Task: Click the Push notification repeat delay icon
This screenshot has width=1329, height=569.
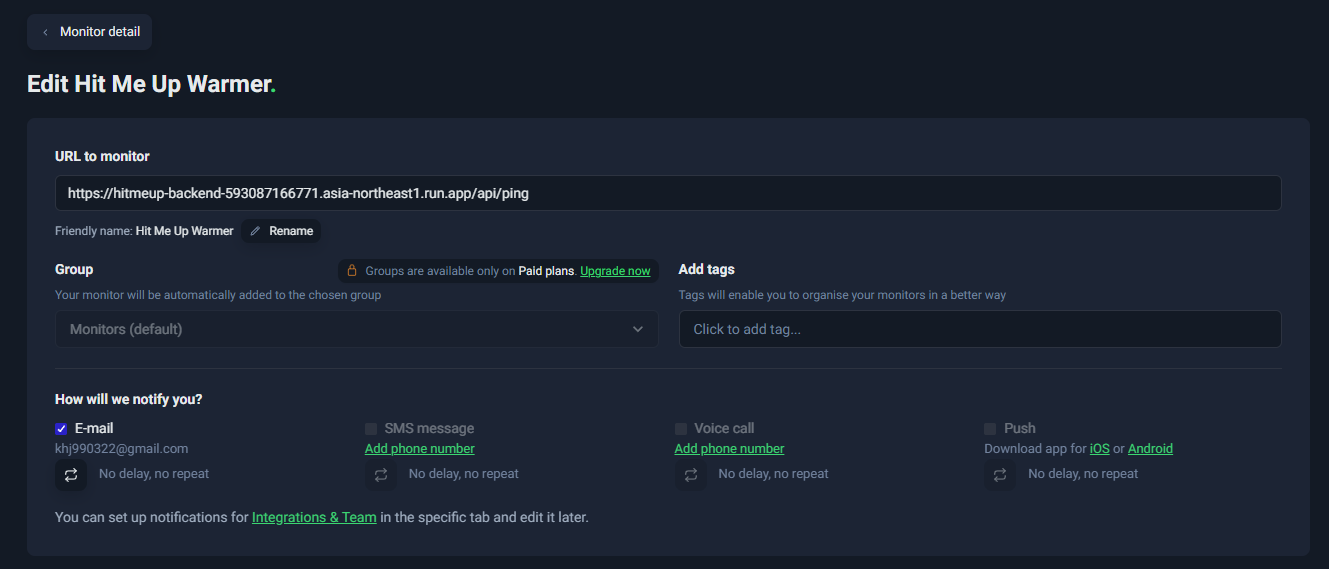Action: [x=1000, y=475]
